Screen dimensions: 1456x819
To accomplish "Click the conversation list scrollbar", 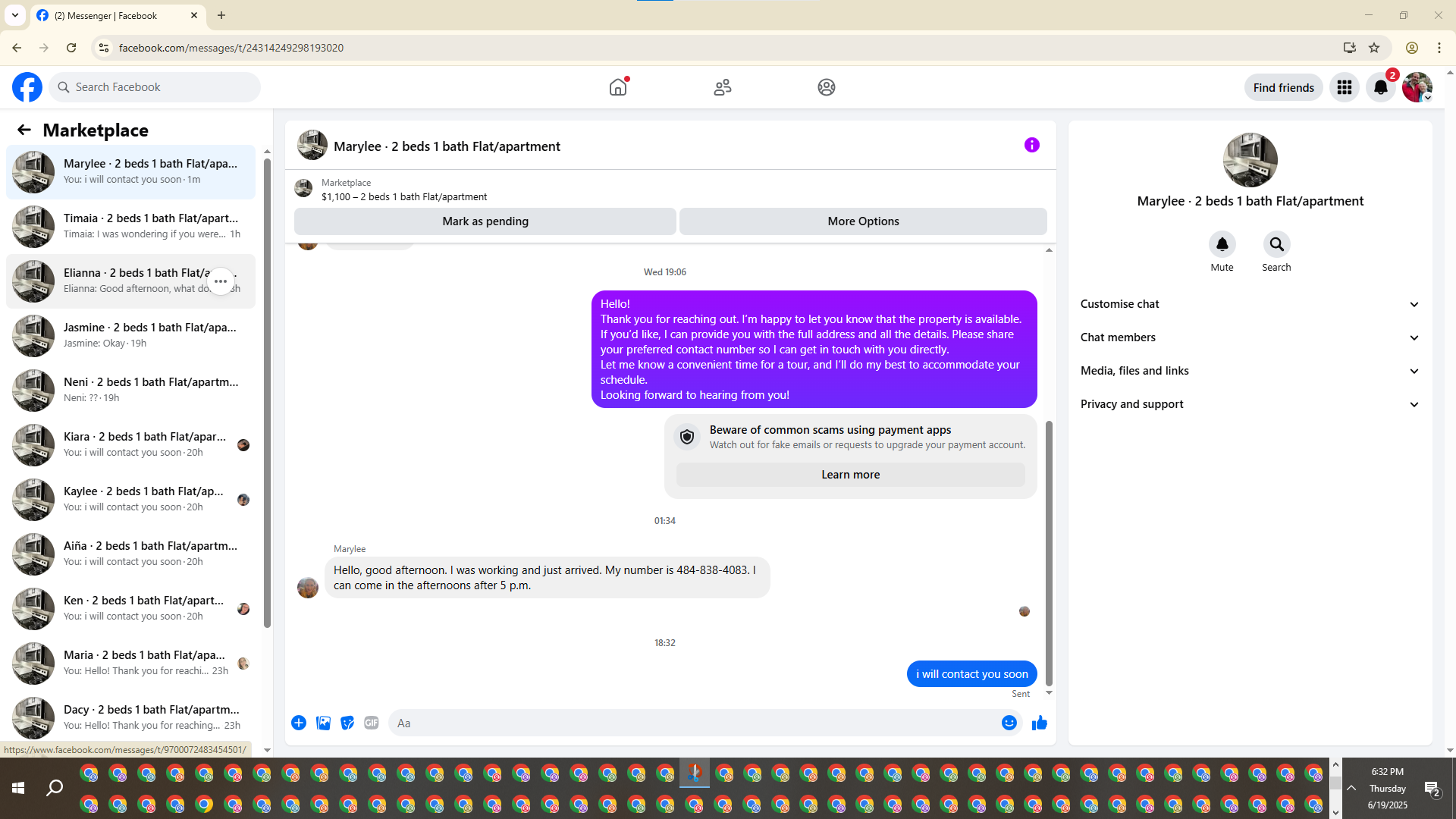I will [x=267, y=393].
